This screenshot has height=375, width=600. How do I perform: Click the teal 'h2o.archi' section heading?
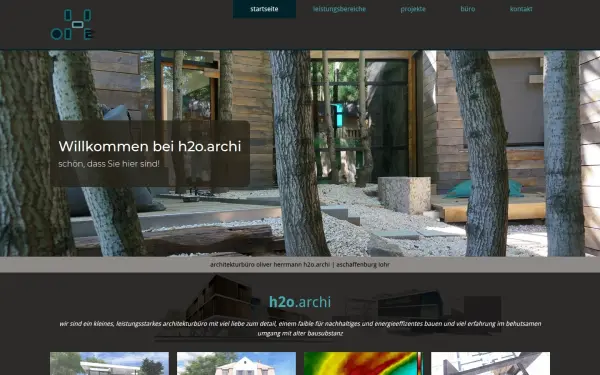point(300,302)
